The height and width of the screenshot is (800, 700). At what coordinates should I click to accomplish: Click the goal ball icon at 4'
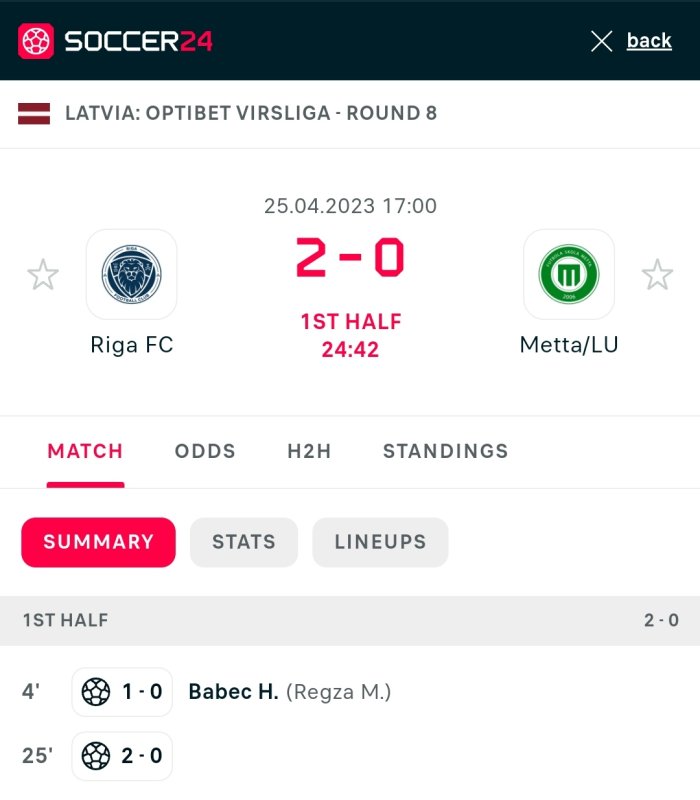[96, 692]
